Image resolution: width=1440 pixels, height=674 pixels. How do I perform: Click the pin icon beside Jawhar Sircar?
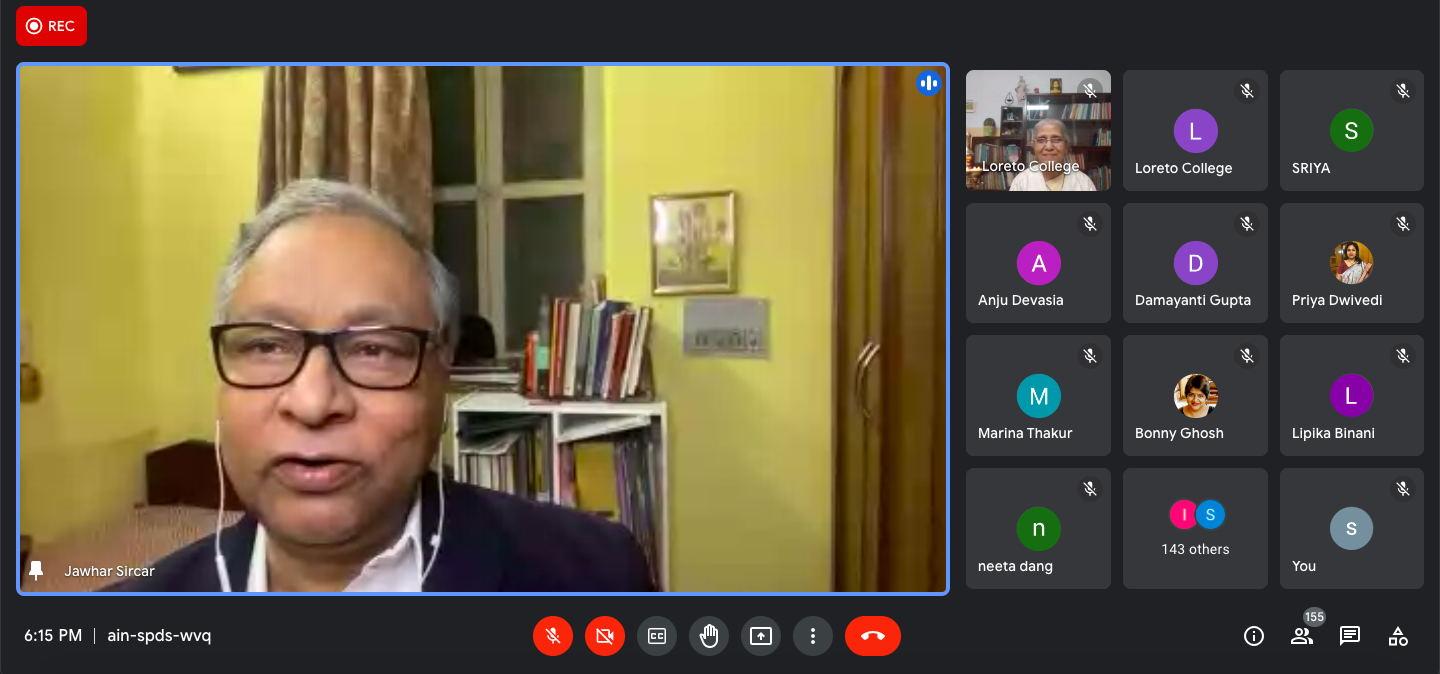(37, 571)
